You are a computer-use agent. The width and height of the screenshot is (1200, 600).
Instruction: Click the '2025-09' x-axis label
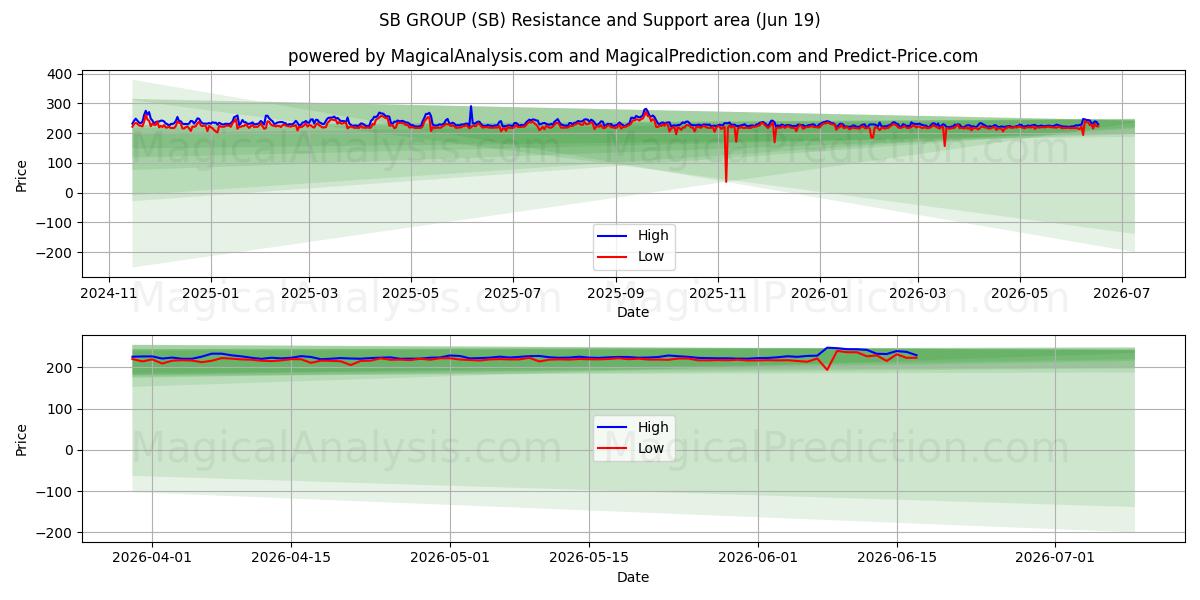click(x=615, y=295)
